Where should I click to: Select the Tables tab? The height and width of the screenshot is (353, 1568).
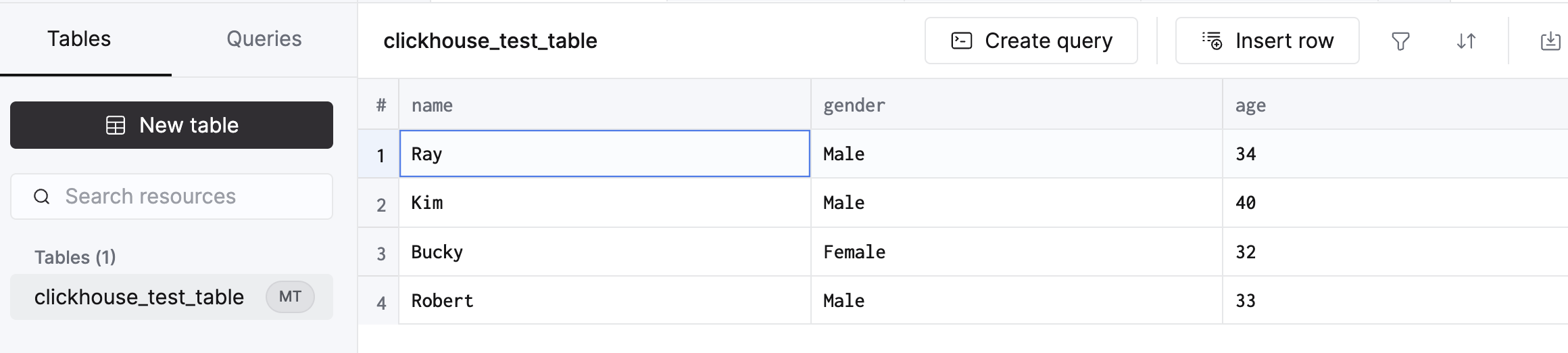79,39
